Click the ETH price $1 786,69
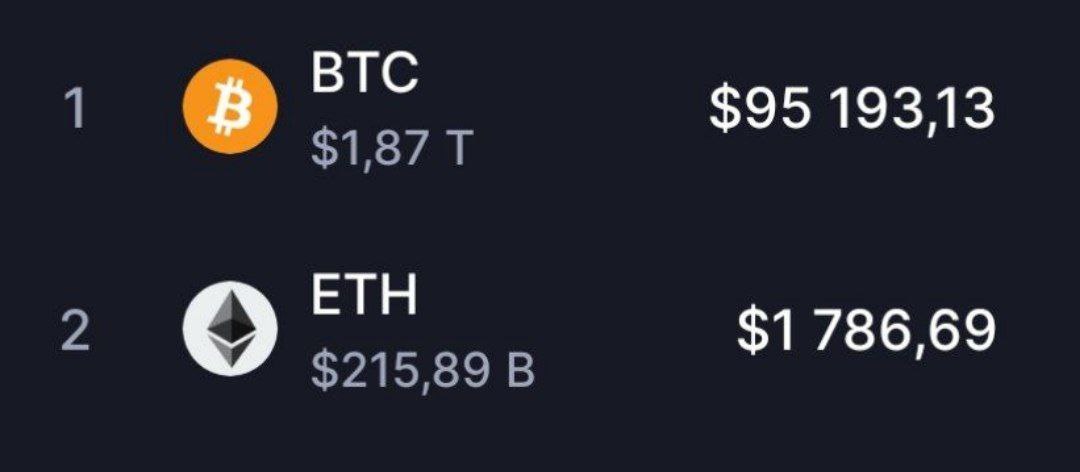The width and height of the screenshot is (1080, 472). [x=866, y=331]
